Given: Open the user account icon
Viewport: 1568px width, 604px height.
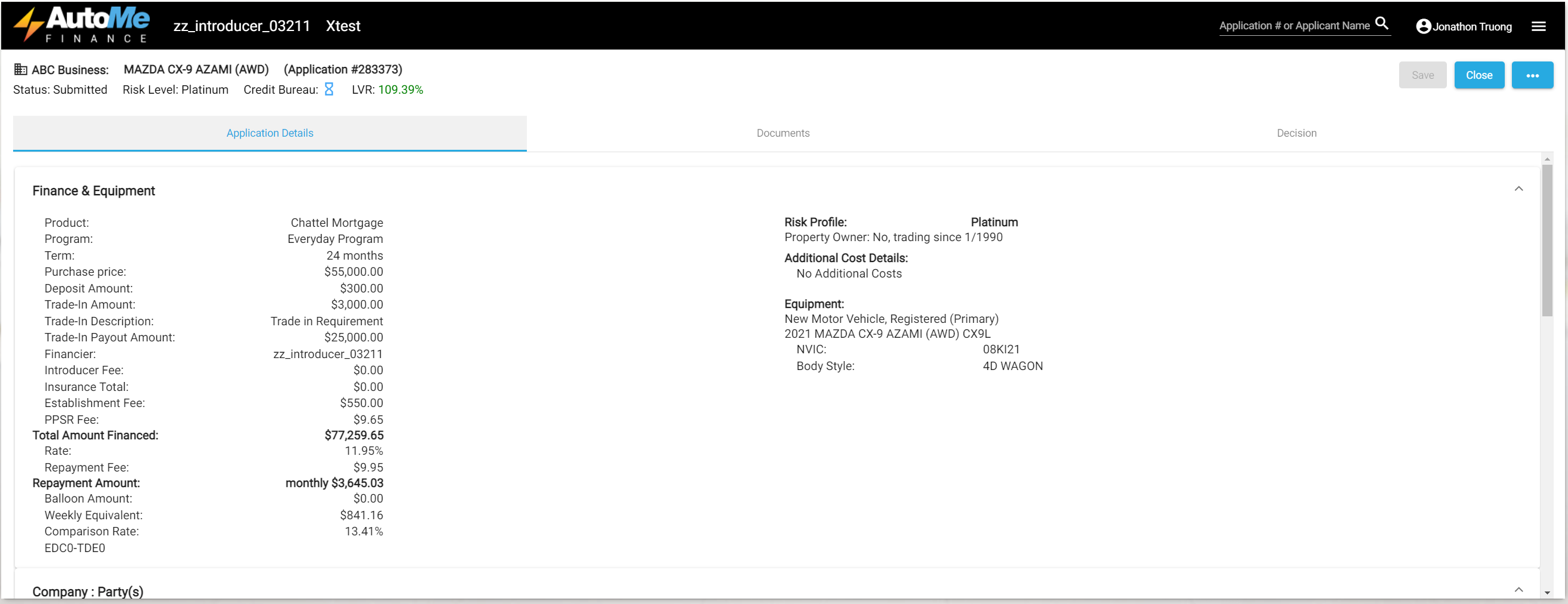Looking at the screenshot, I should (1423, 26).
